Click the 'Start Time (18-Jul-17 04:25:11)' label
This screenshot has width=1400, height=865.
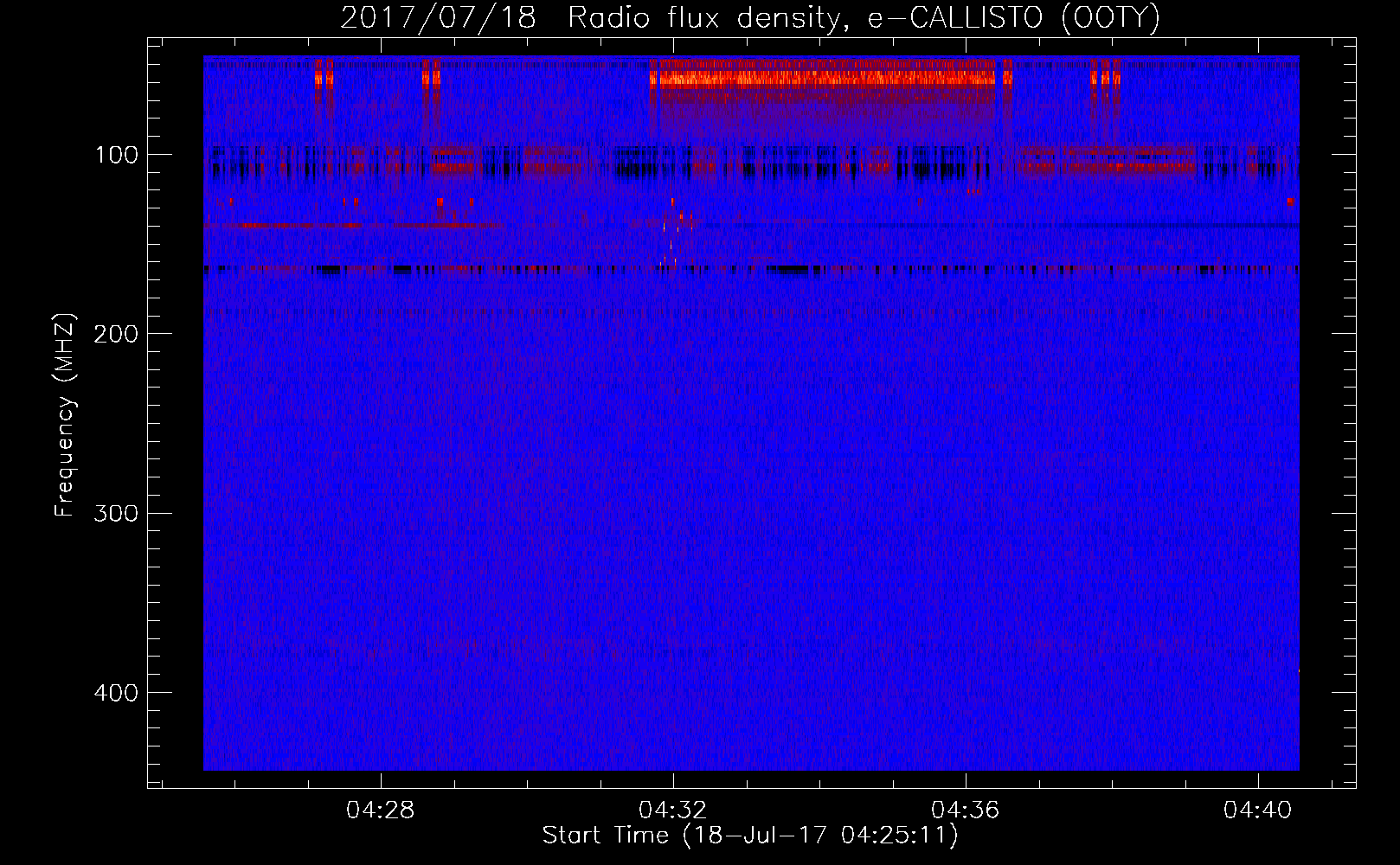(x=750, y=836)
